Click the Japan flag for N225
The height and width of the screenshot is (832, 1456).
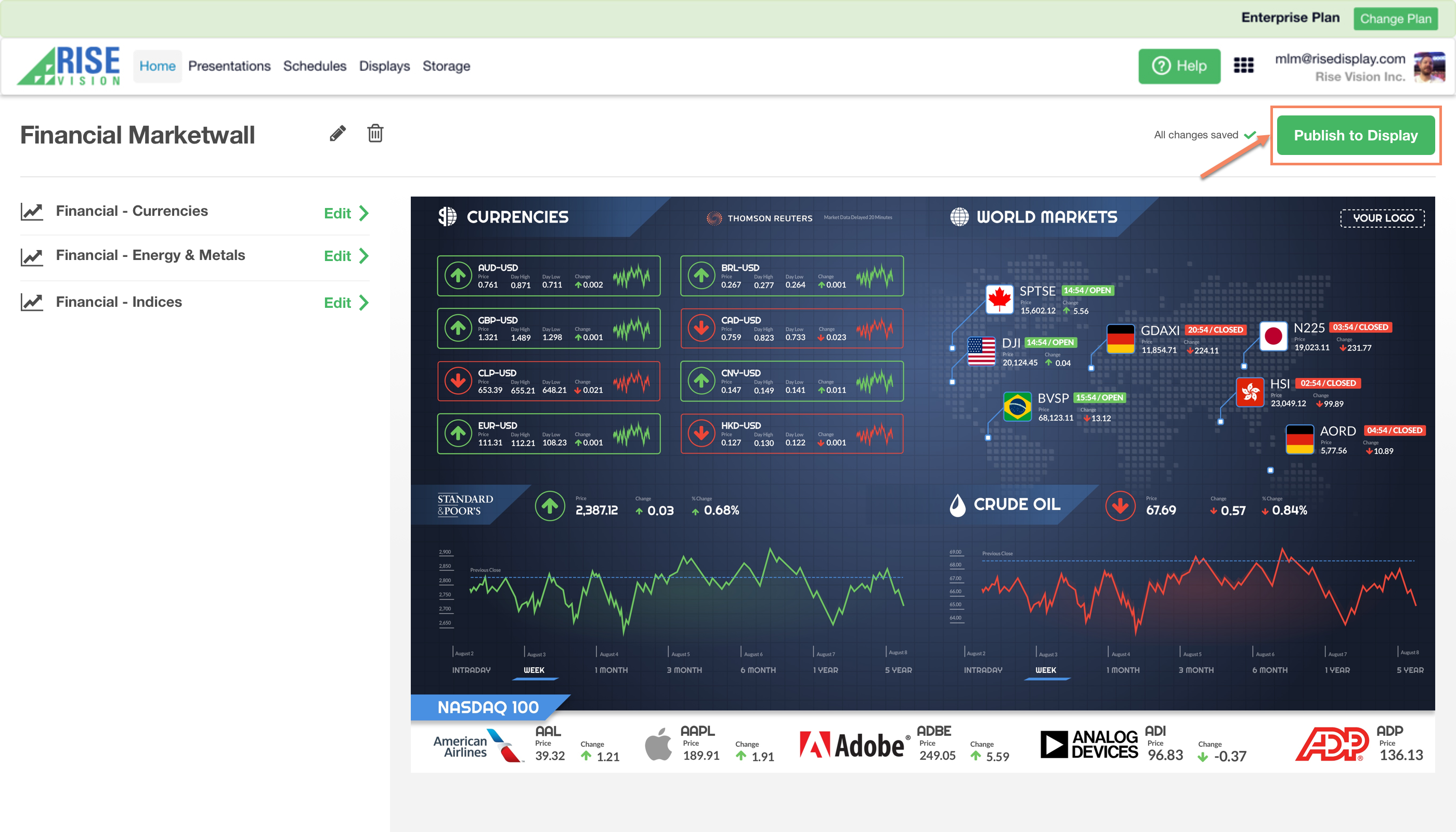click(1273, 336)
